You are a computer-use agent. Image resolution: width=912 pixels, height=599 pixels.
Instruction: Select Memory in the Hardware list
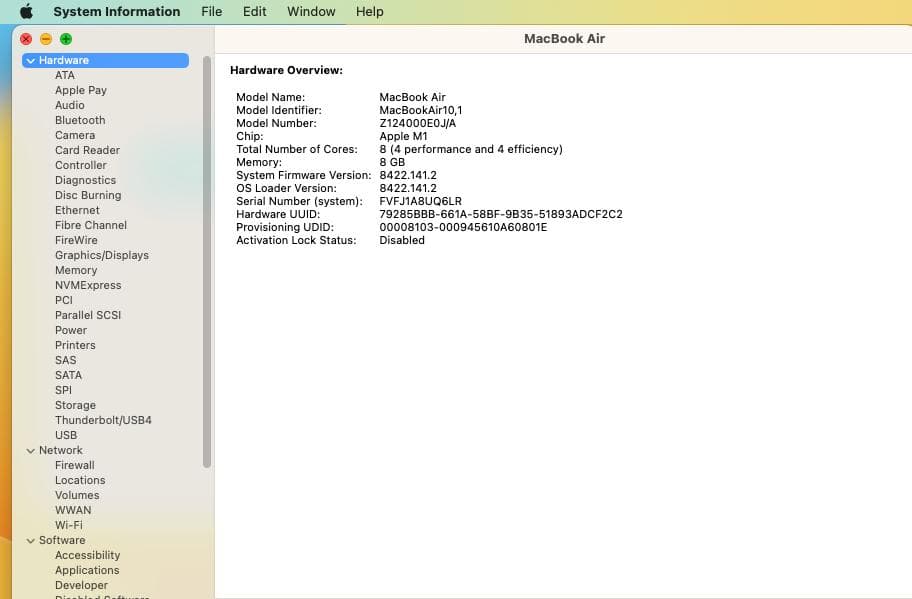point(76,270)
